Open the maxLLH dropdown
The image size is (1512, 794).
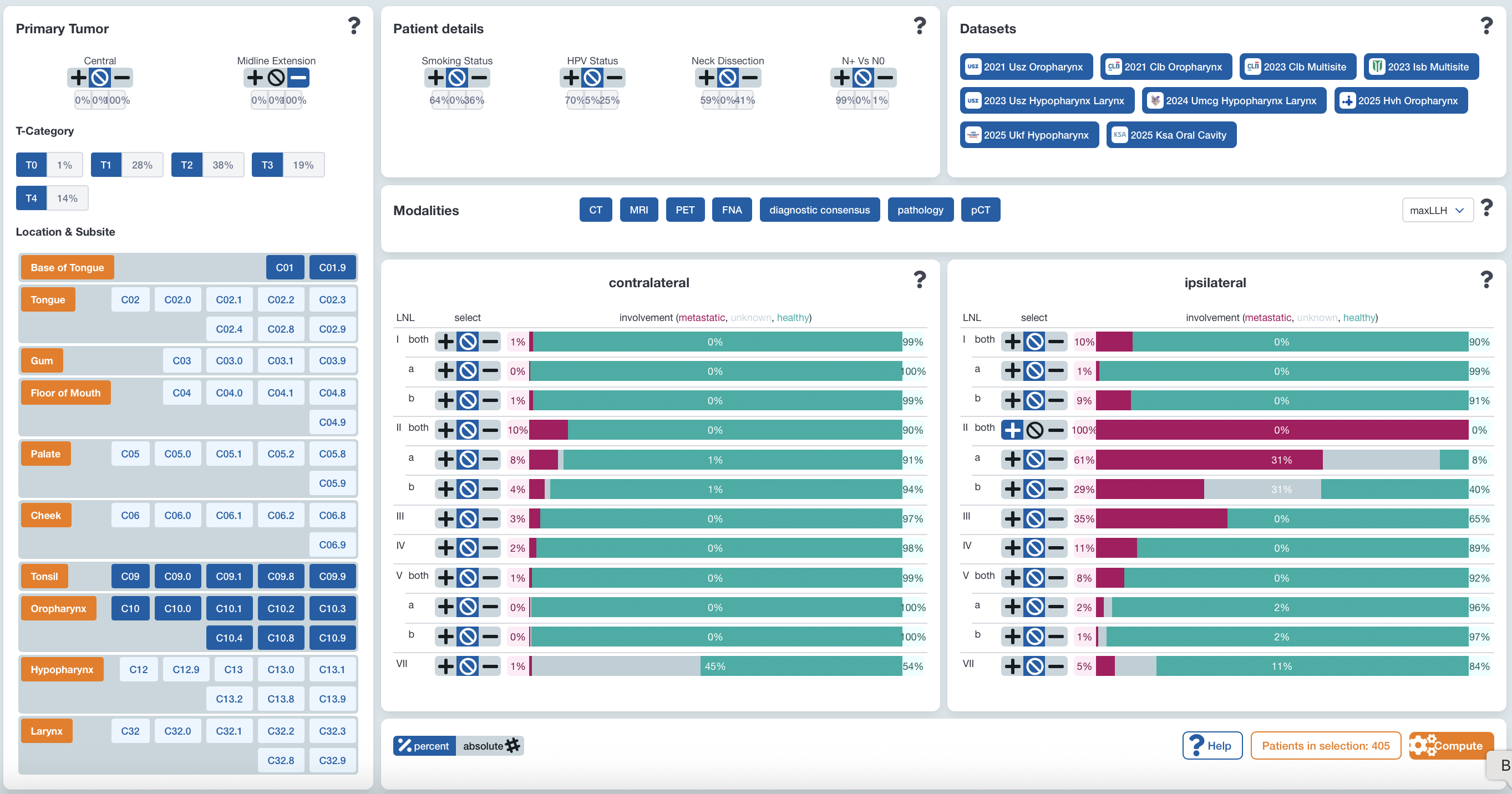1437,210
